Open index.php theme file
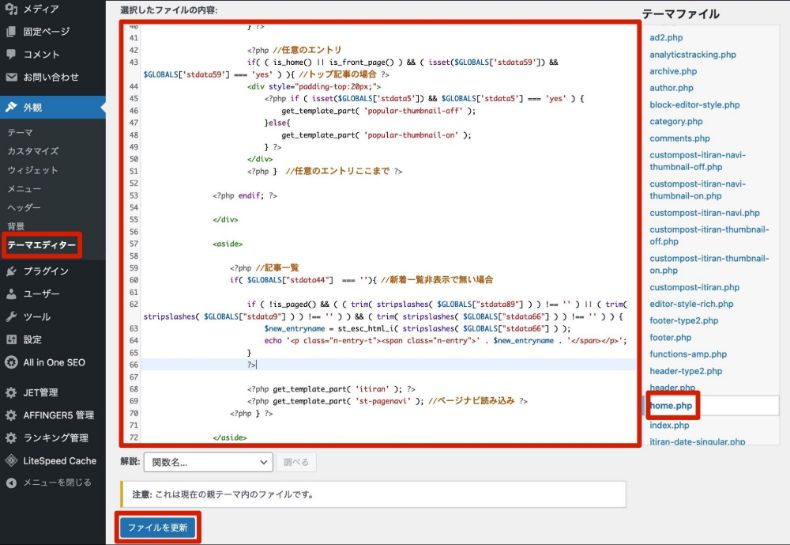Image resolution: width=790 pixels, height=545 pixels. [669, 425]
